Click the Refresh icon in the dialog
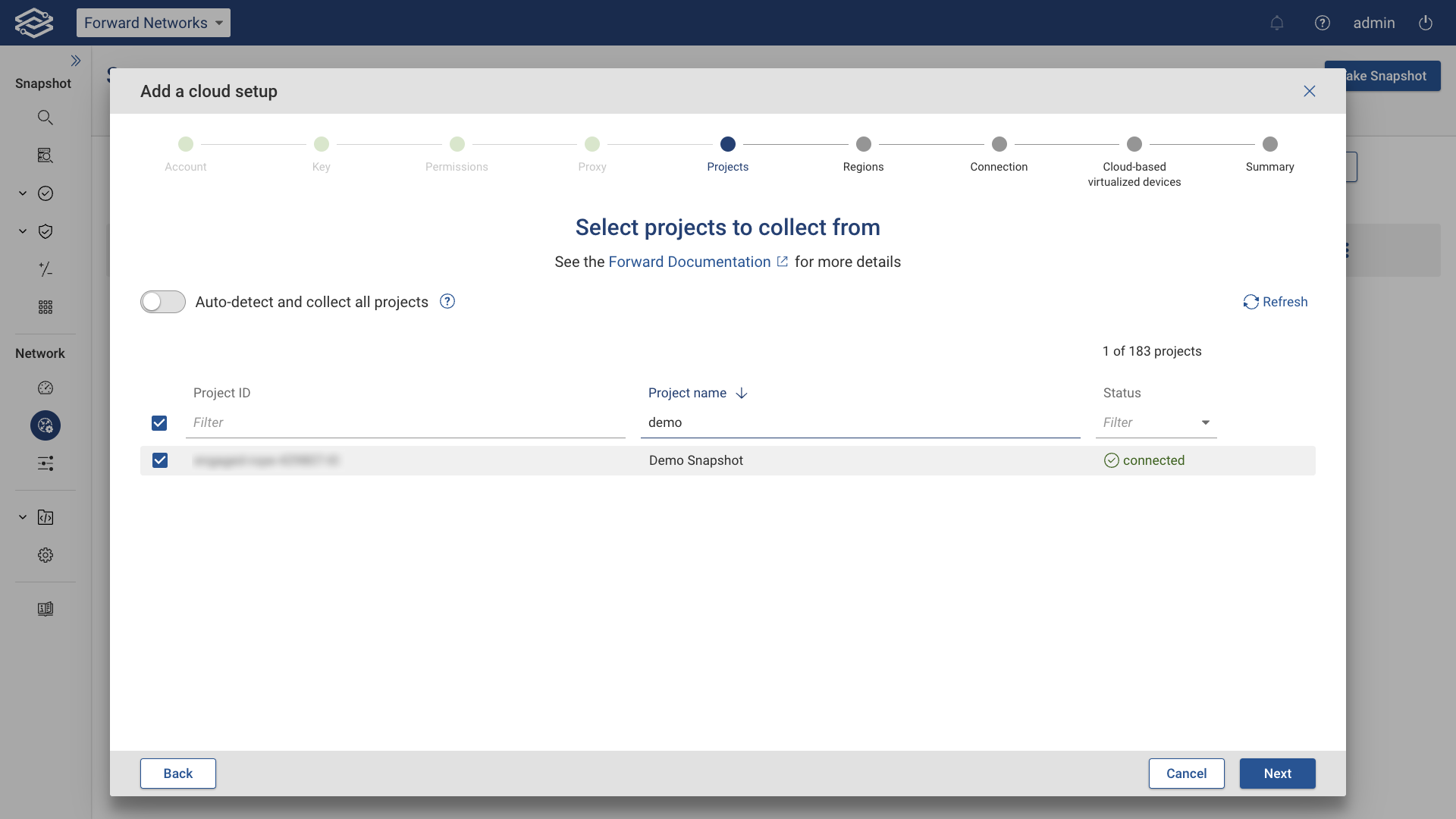The height and width of the screenshot is (819, 1456). click(1251, 302)
